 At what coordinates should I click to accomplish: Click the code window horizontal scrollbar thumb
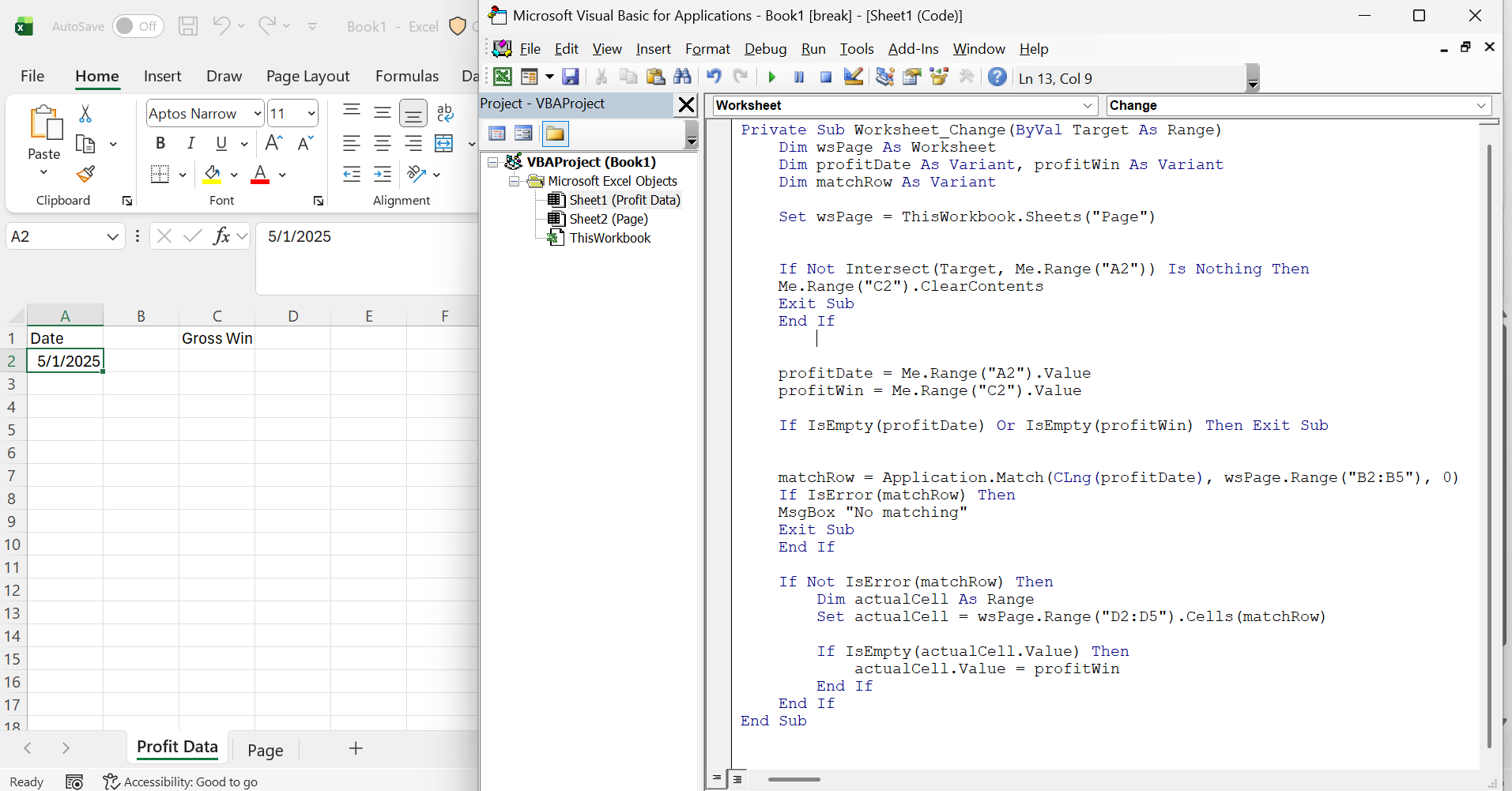point(794,779)
